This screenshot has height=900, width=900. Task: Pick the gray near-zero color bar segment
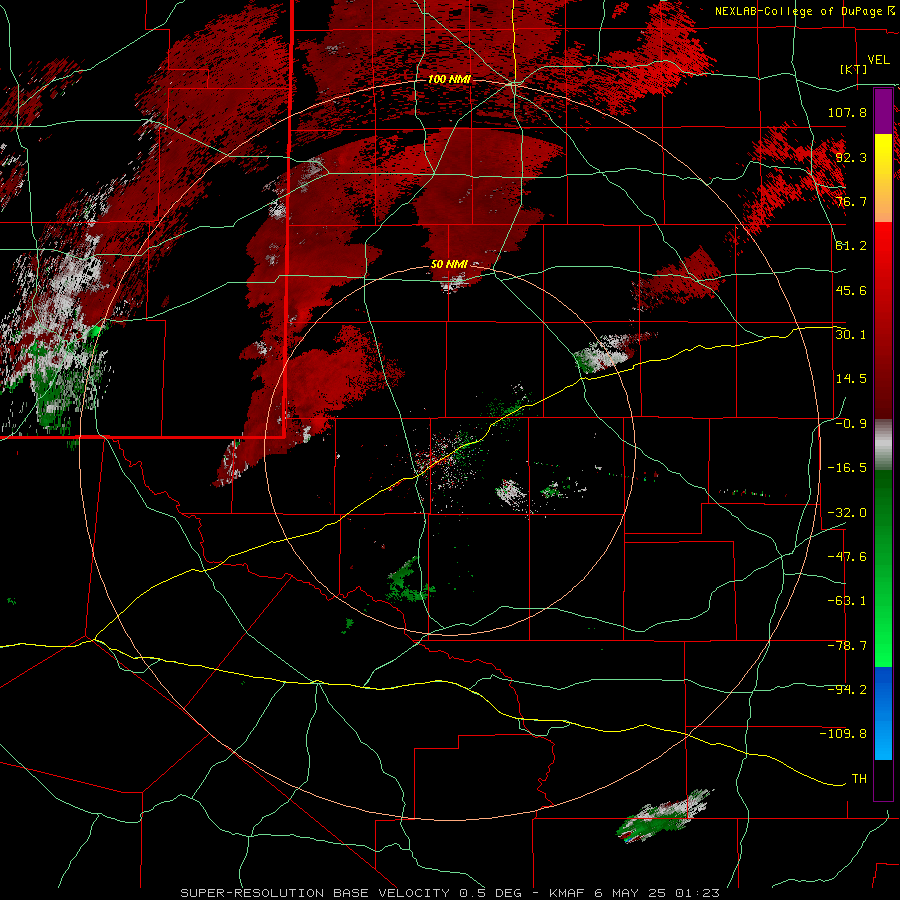(x=883, y=445)
